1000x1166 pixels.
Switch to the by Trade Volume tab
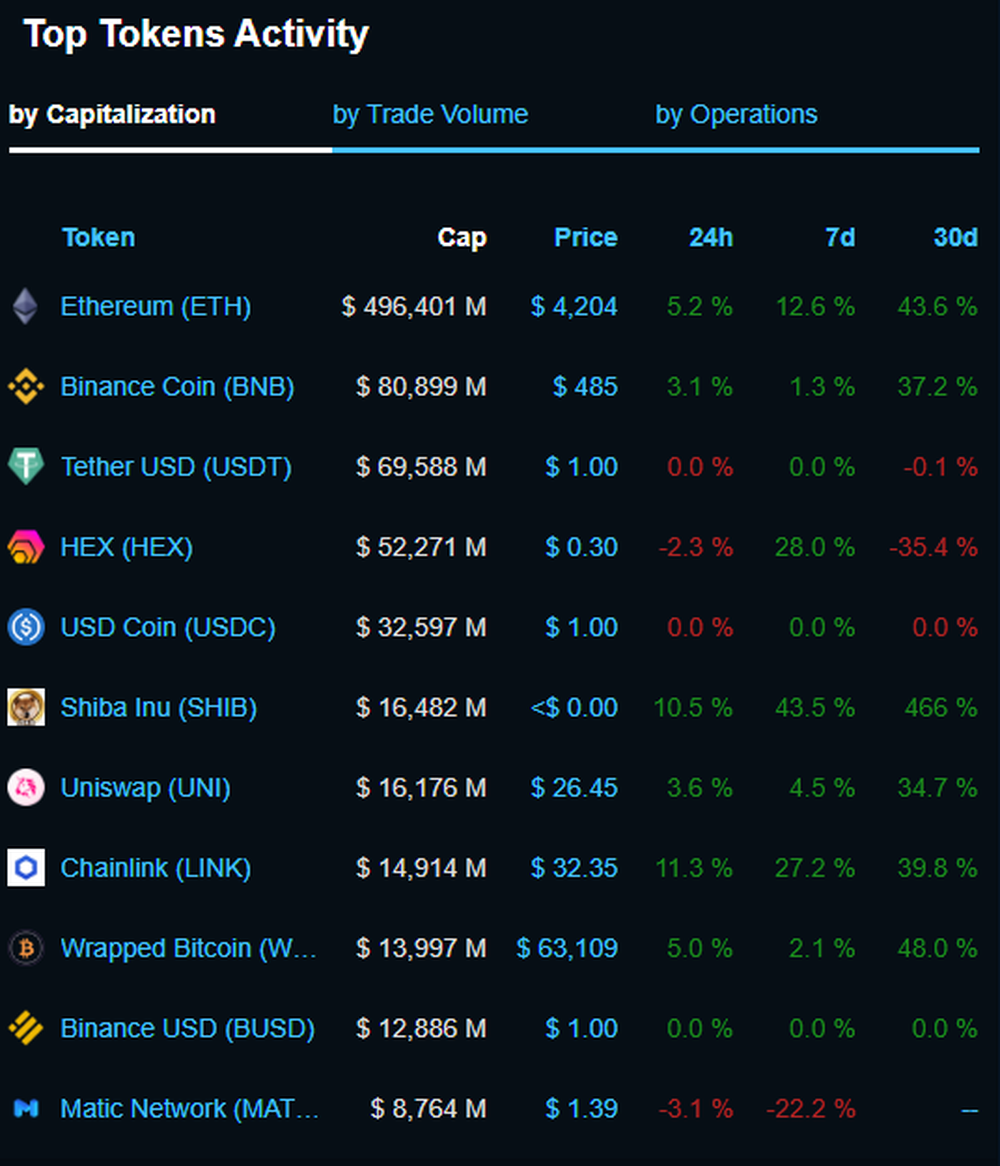[430, 115]
